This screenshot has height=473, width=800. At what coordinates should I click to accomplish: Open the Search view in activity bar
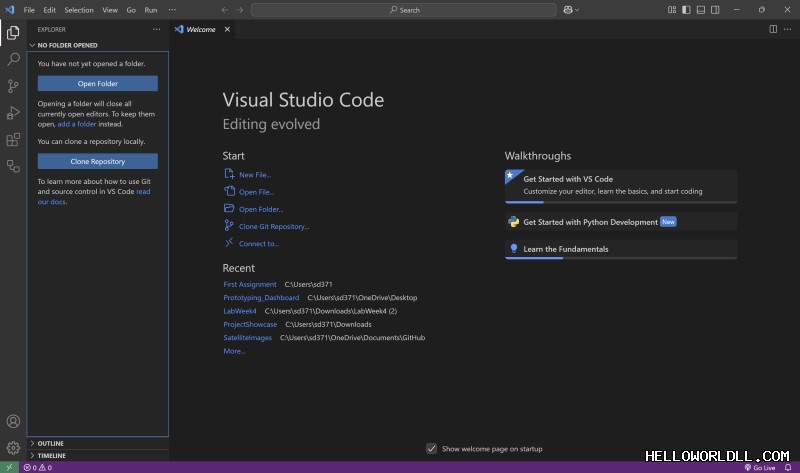tap(13, 59)
